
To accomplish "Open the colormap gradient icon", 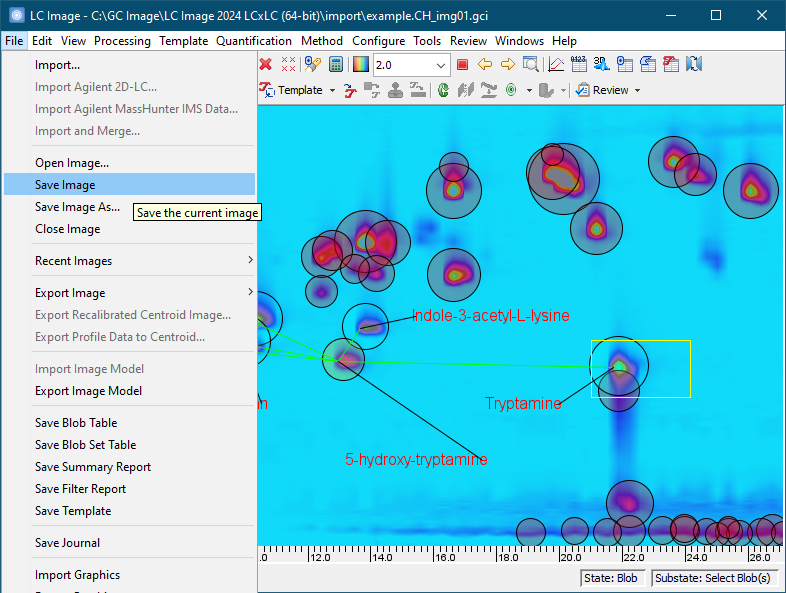I will tap(360, 65).
